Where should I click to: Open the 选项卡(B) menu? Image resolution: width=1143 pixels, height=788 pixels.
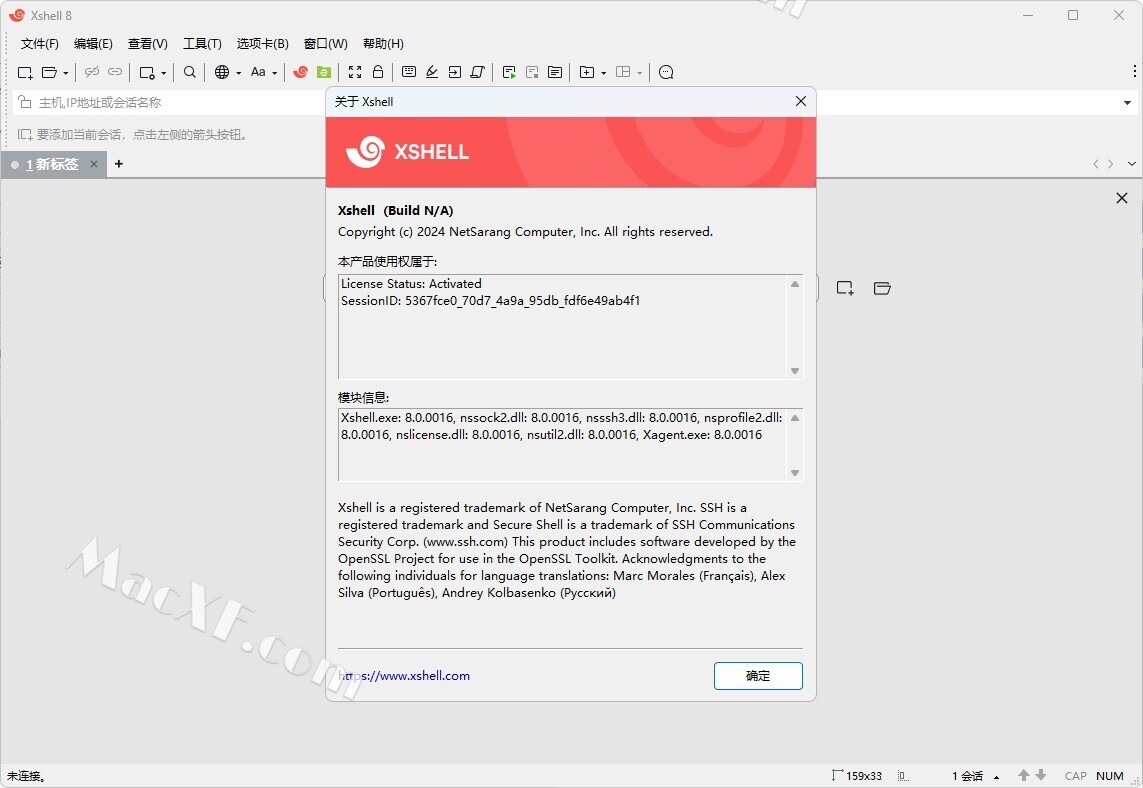pos(262,44)
